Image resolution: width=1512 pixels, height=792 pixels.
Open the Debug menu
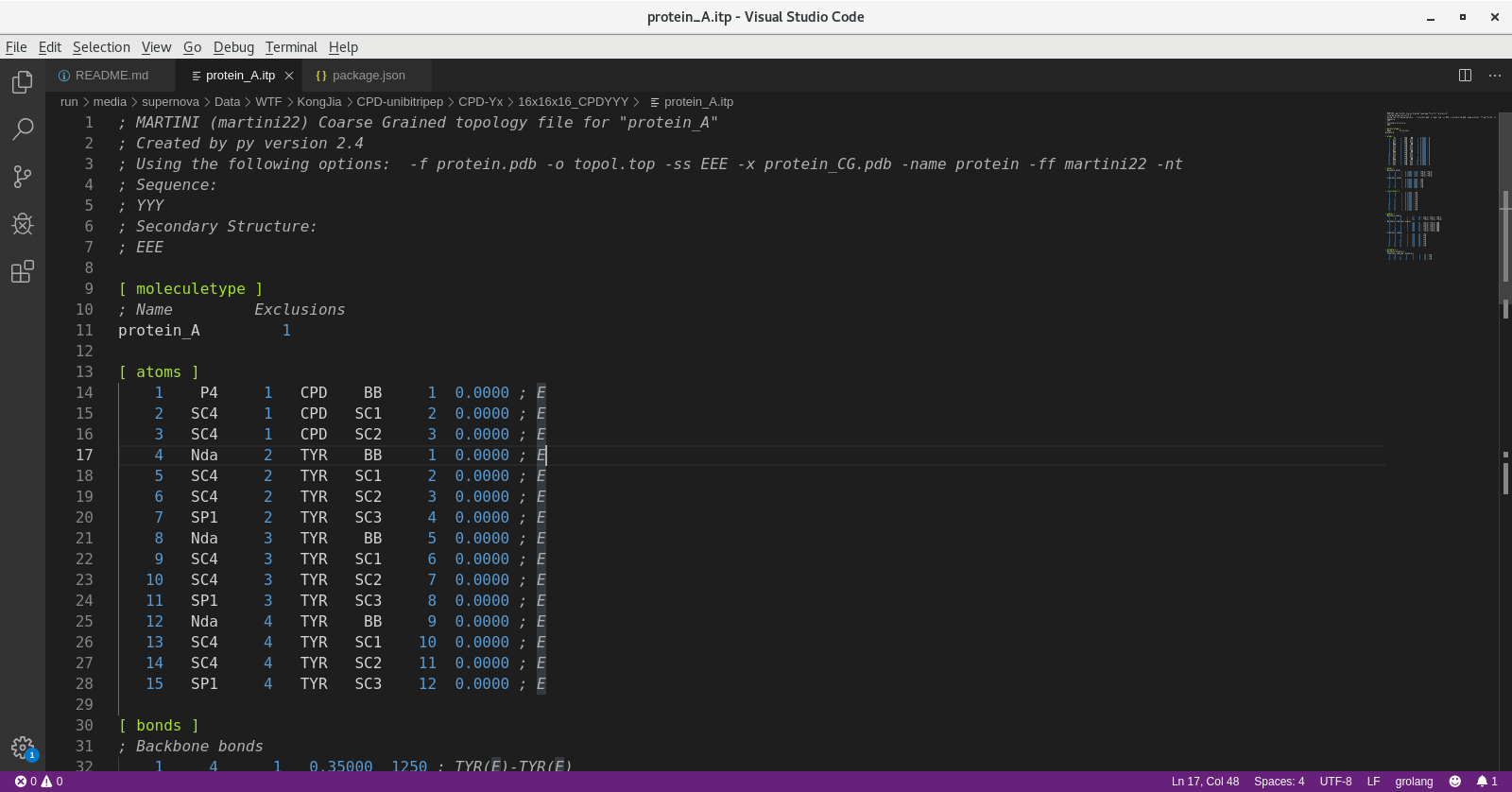[x=233, y=47]
